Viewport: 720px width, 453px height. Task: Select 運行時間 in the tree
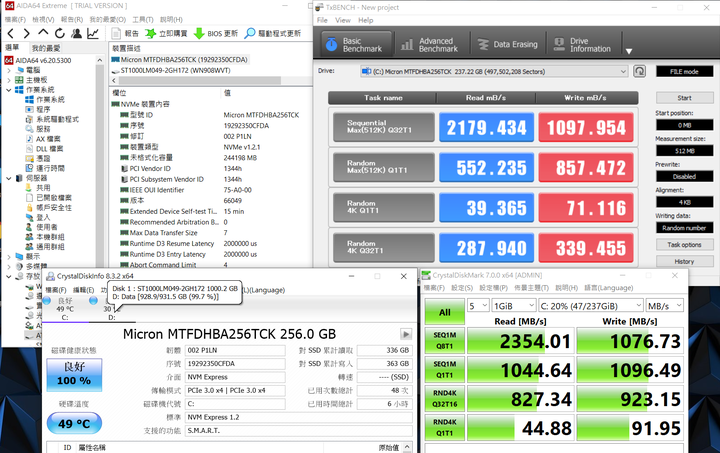coord(50,168)
